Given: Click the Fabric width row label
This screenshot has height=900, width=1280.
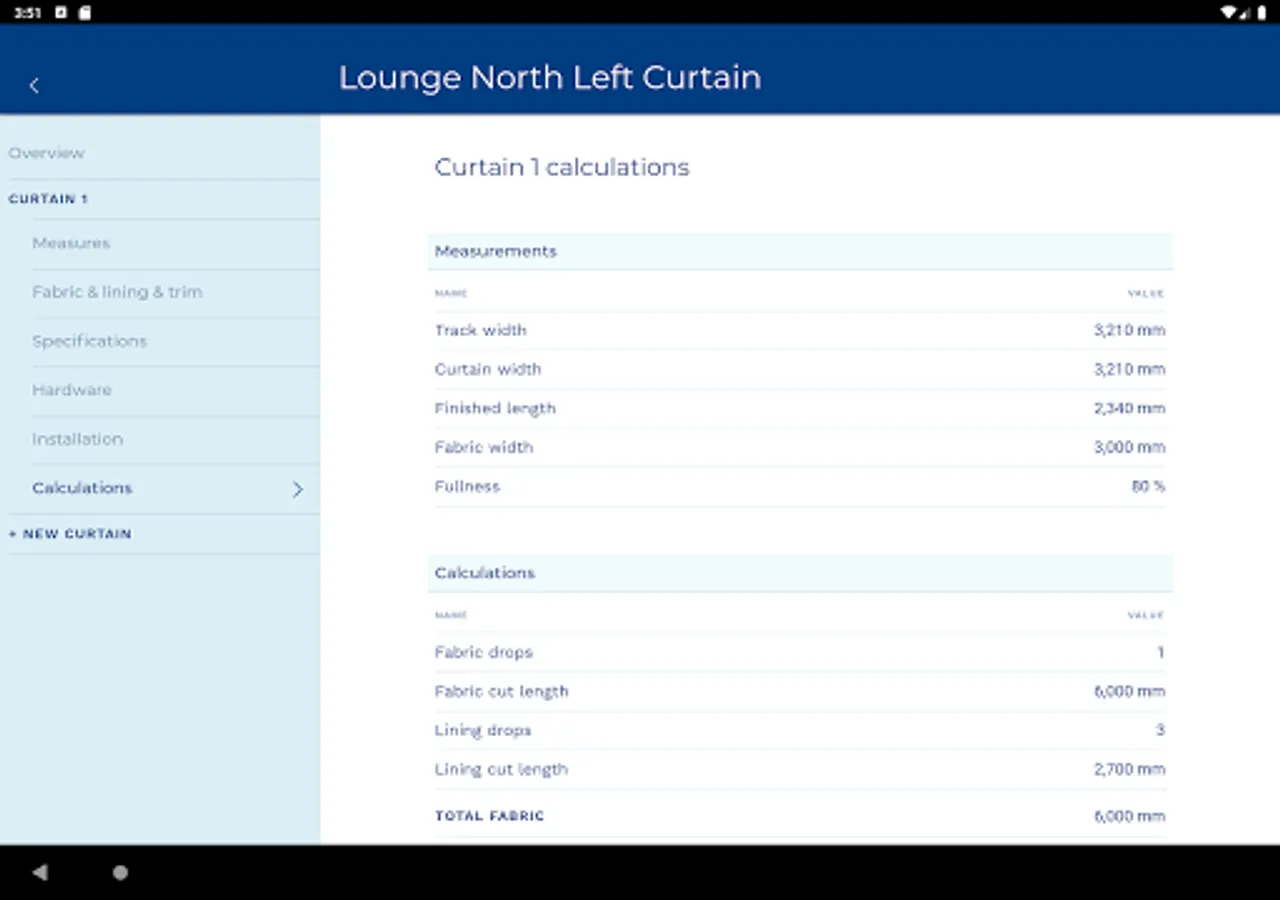Looking at the screenshot, I should 484,447.
